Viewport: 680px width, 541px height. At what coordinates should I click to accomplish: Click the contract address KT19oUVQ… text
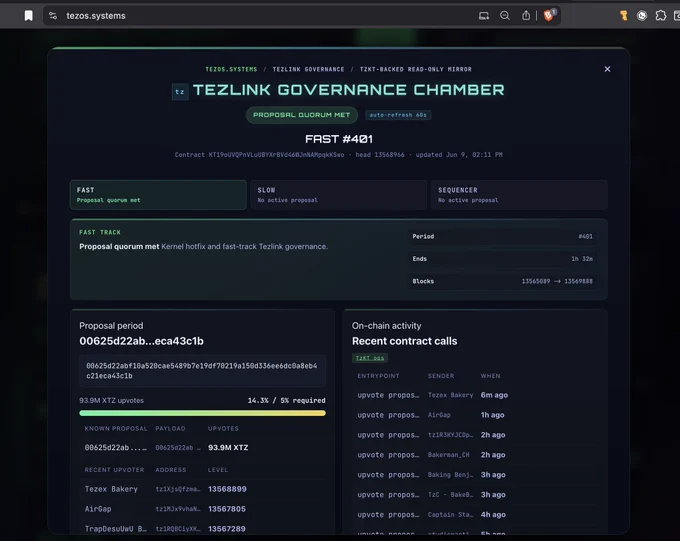(276, 155)
